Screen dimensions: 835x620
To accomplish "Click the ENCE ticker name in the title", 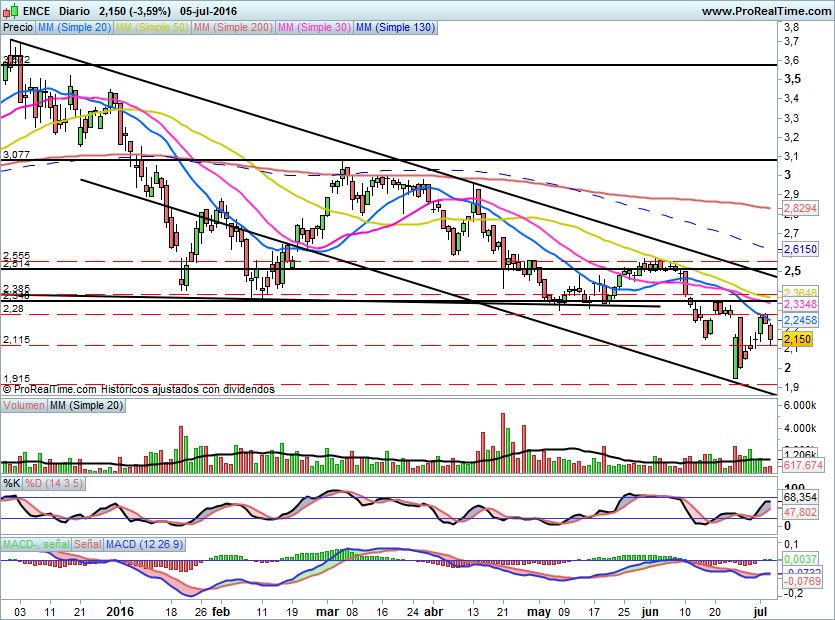I will tap(36, 11).
